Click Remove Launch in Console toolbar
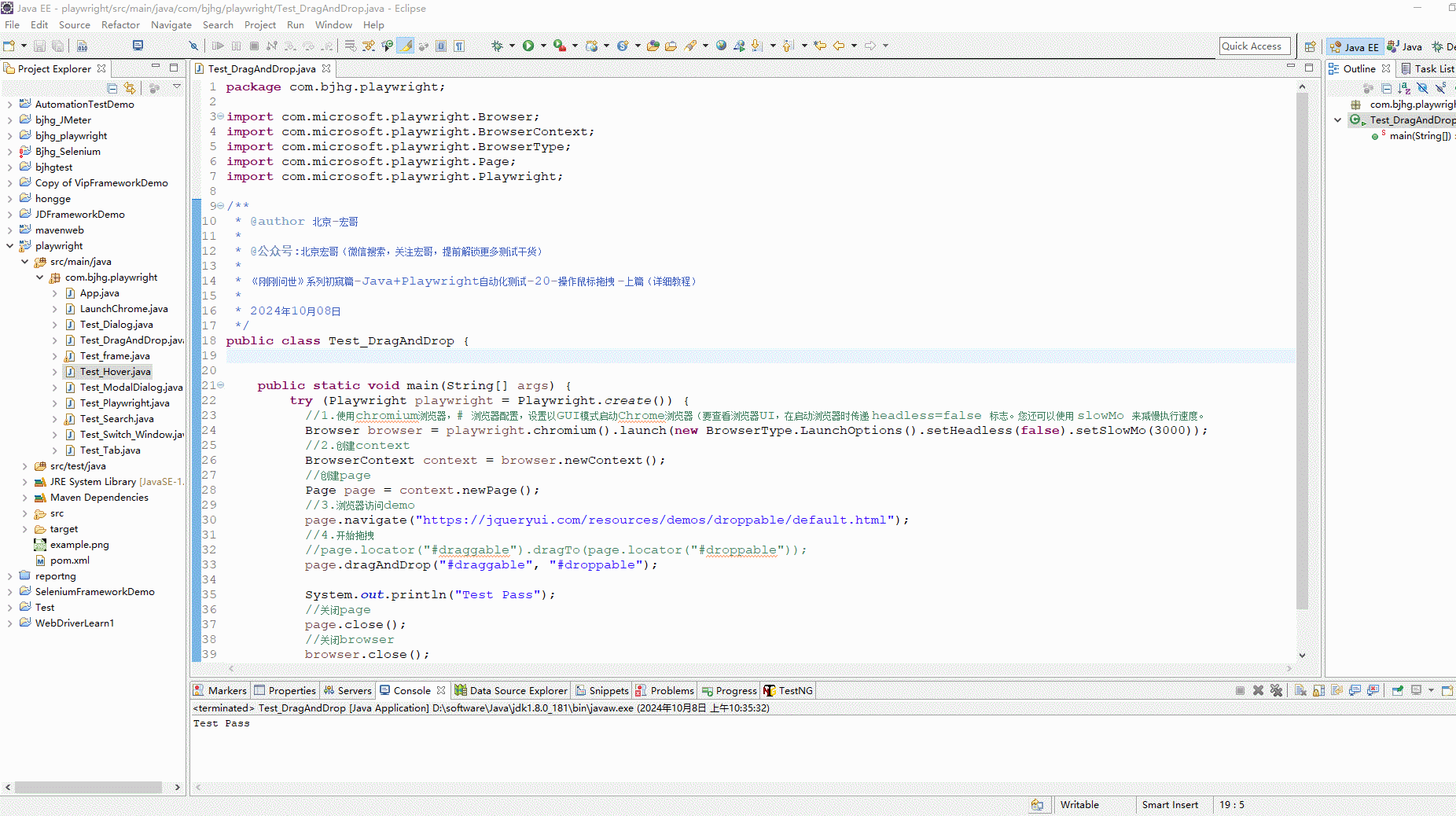The width and height of the screenshot is (1456, 816). tap(1258, 690)
